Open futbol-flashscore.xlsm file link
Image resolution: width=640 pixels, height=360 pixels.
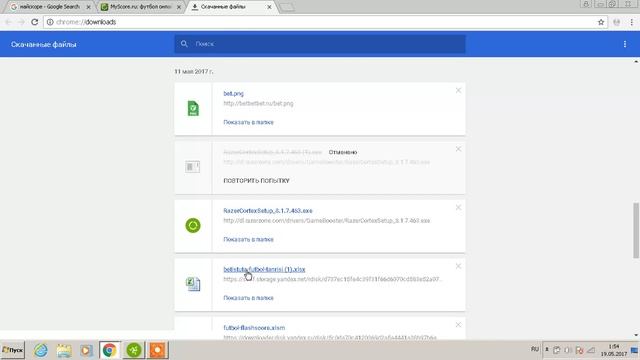pyautogui.click(x=254, y=328)
